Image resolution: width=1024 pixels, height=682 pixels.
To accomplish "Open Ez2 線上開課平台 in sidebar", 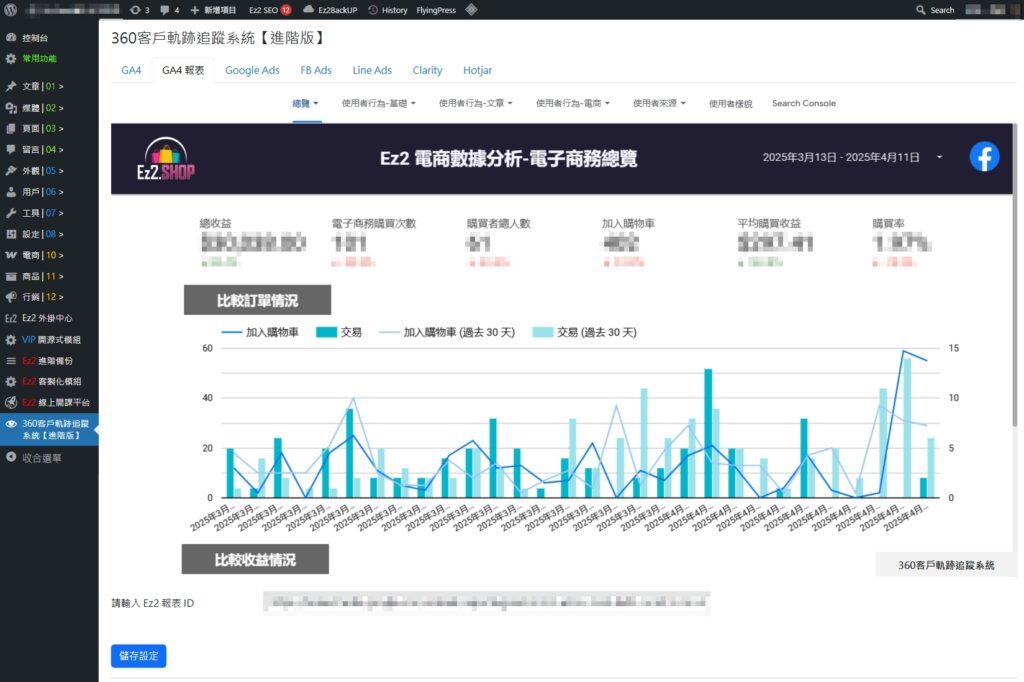I will click(55, 402).
